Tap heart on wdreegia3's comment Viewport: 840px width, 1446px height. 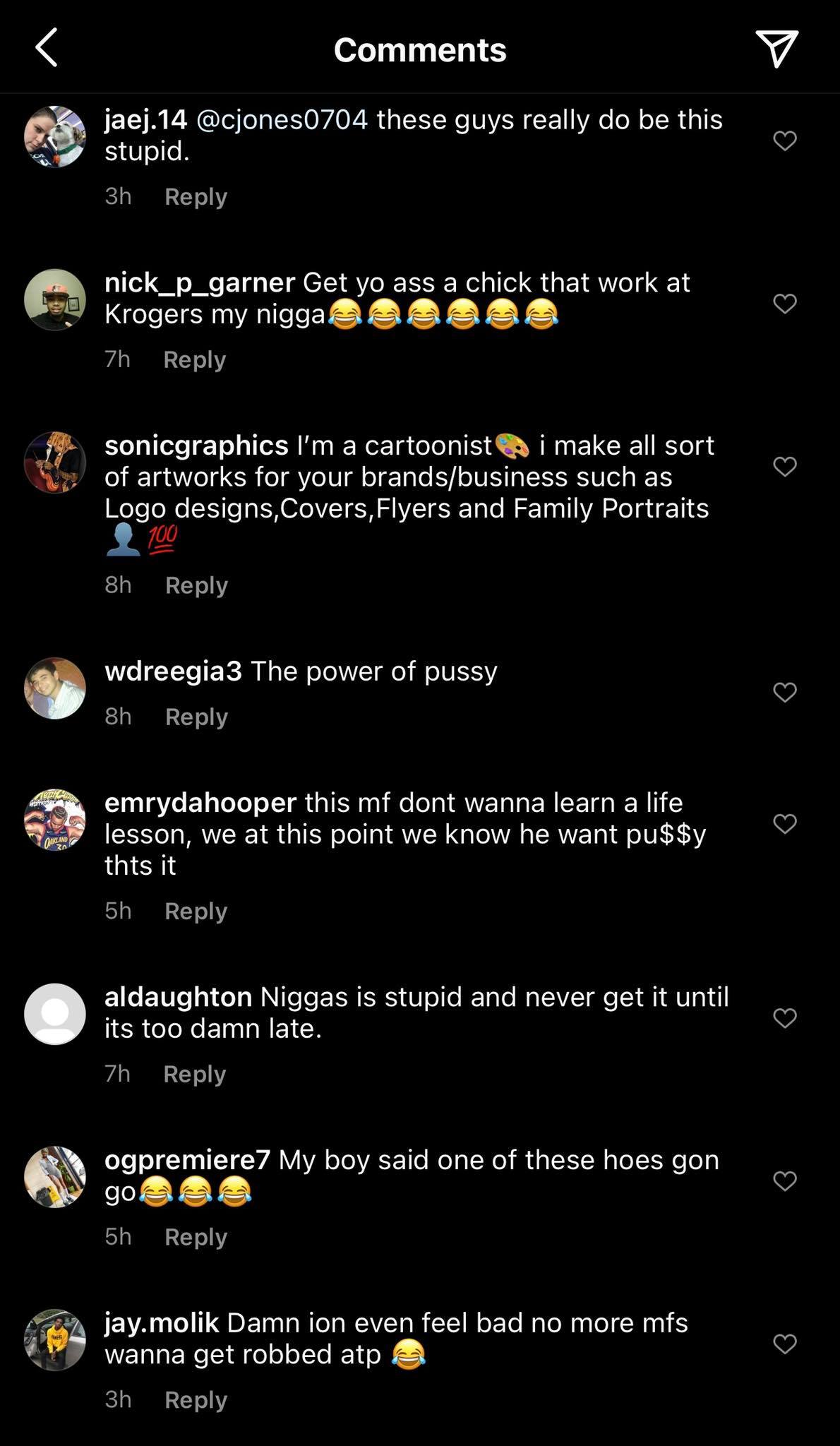point(785,692)
